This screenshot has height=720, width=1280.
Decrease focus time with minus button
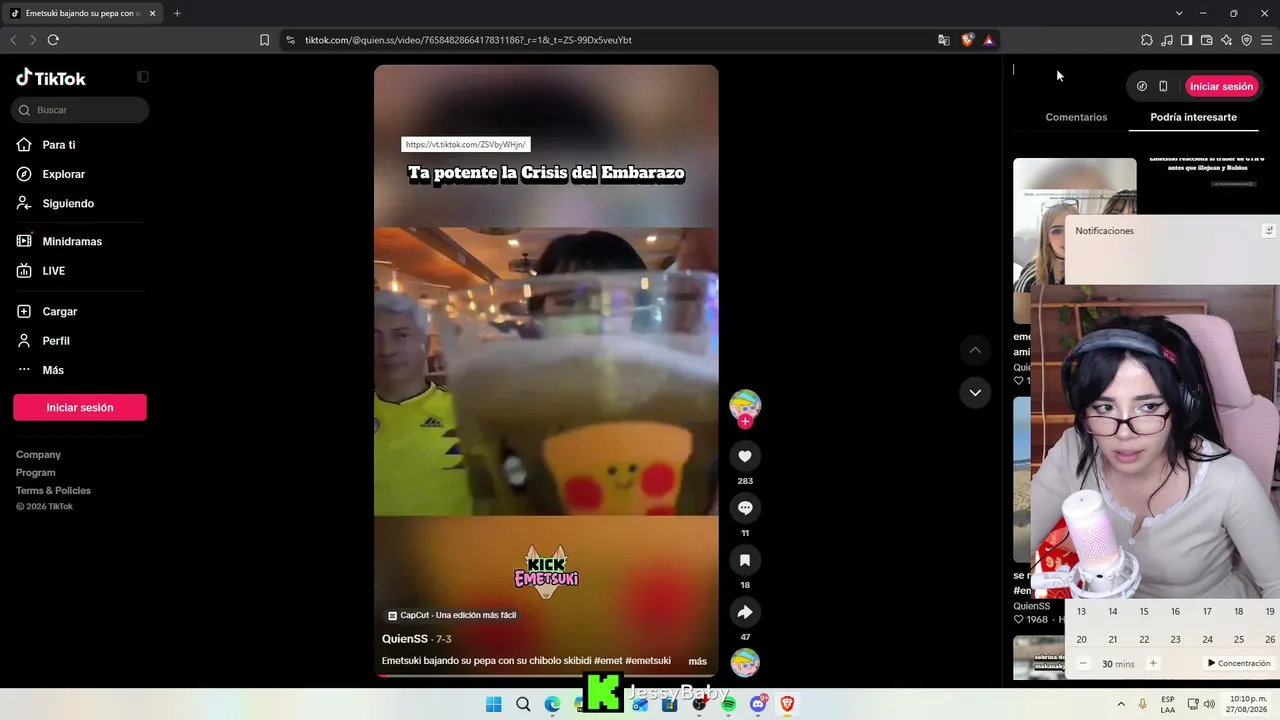click(x=1083, y=663)
